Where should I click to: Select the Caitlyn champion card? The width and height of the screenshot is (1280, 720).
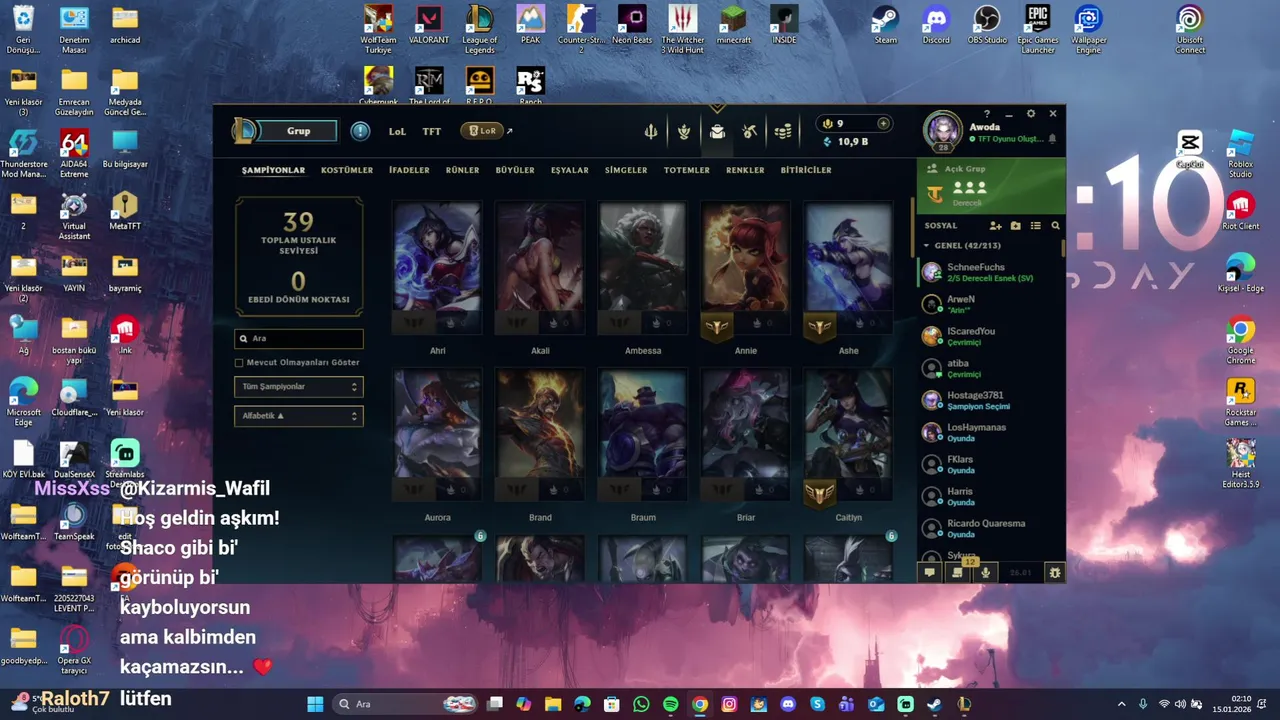pos(849,437)
